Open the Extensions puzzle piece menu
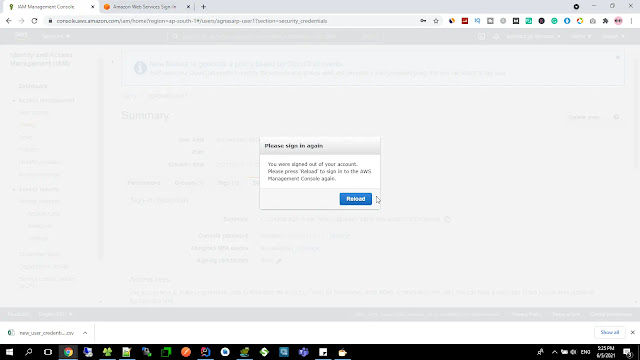Viewport: 640px width, 360px height. pyautogui.click(x=606, y=21)
